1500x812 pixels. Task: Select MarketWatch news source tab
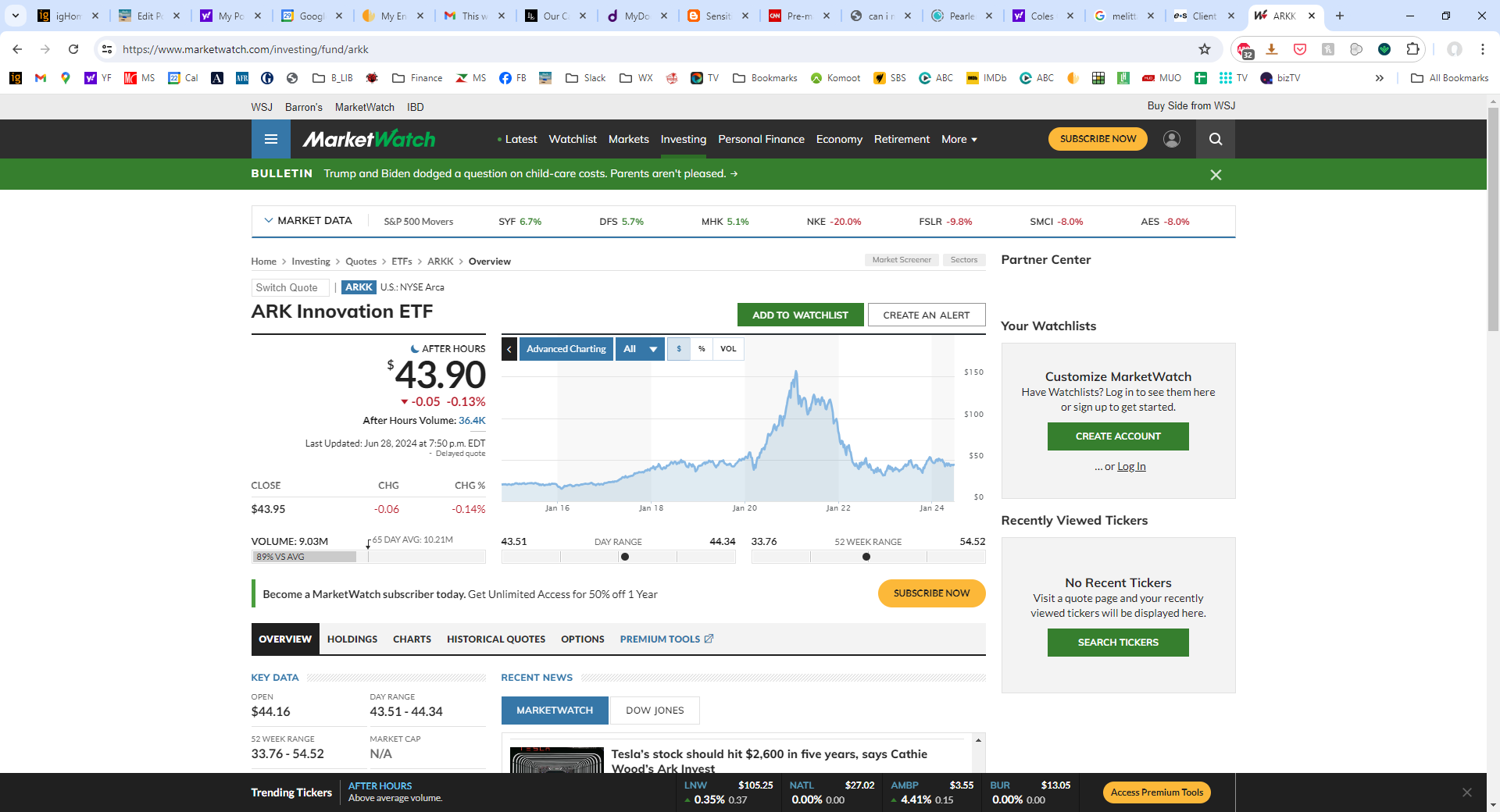point(555,710)
